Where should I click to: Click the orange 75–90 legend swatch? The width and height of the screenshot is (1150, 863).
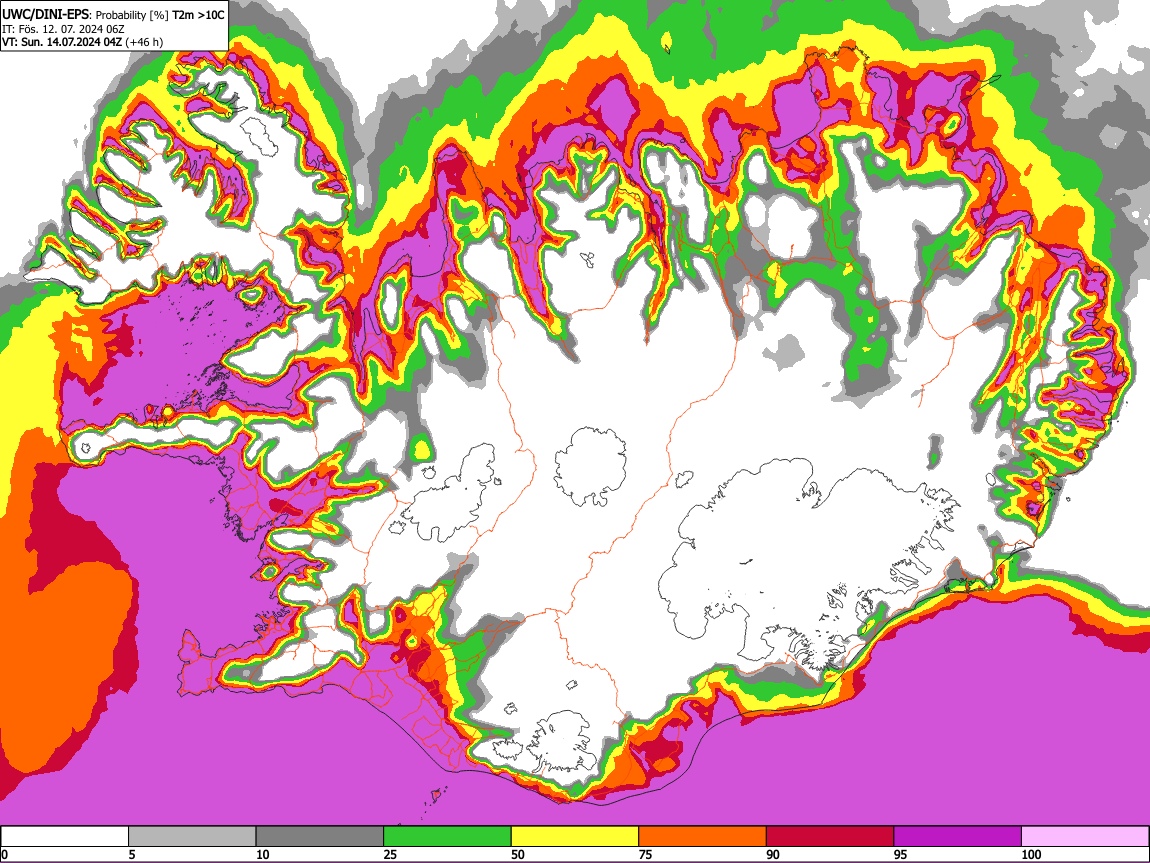pyautogui.click(x=703, y=837)
